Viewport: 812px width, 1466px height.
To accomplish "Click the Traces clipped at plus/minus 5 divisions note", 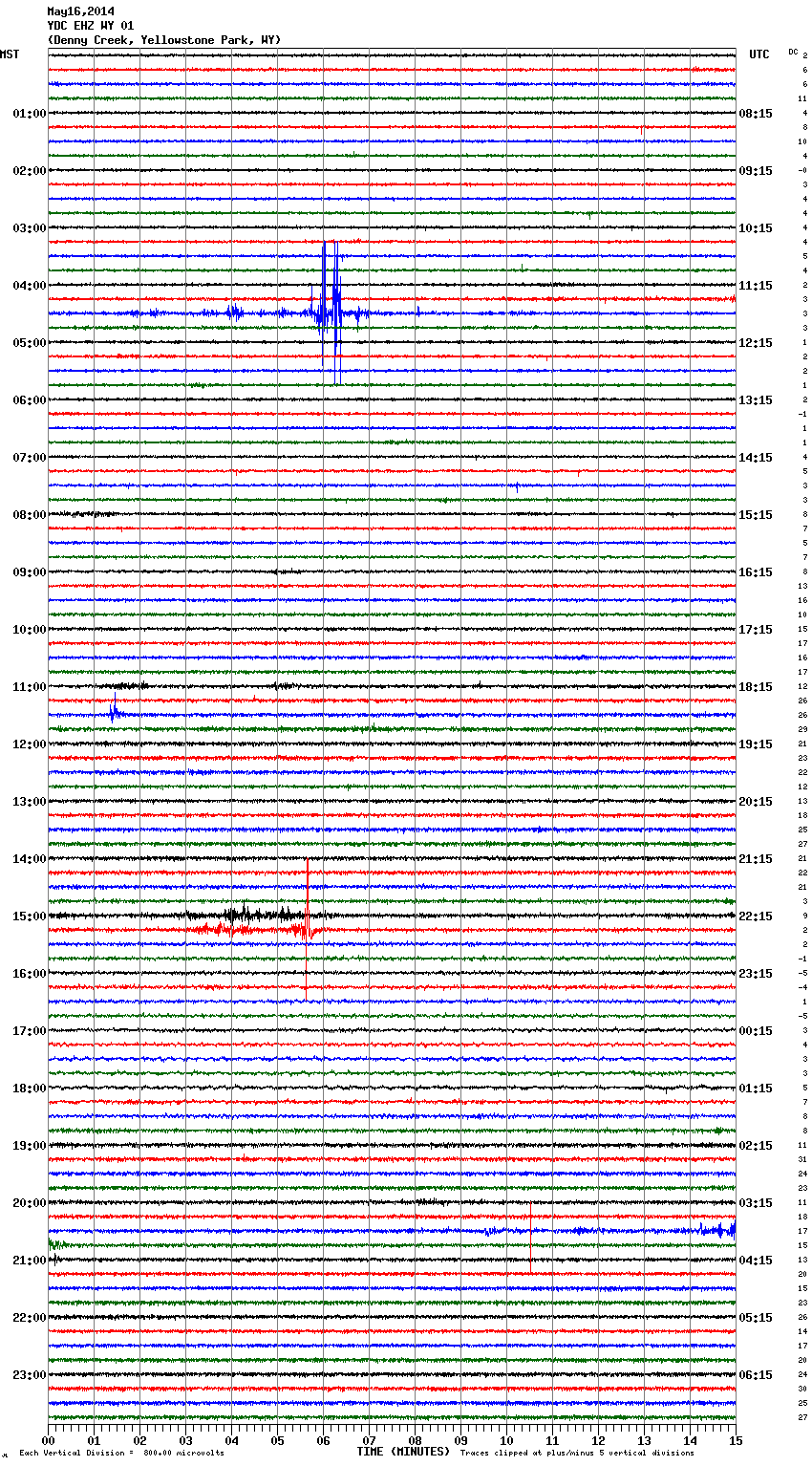I will pyautogui.click(x=577, y=1453).
